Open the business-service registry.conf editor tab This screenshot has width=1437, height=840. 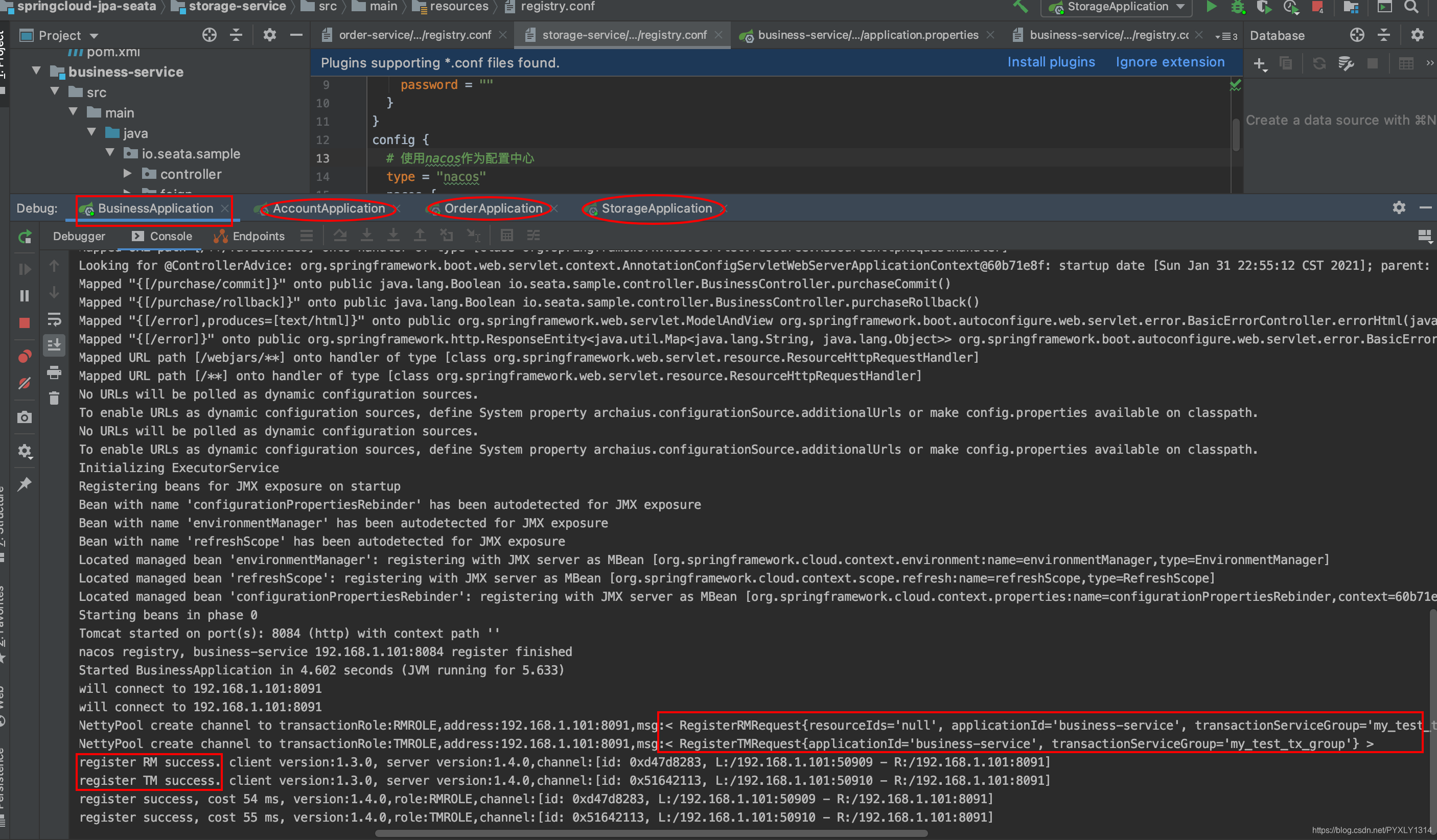1108,35
